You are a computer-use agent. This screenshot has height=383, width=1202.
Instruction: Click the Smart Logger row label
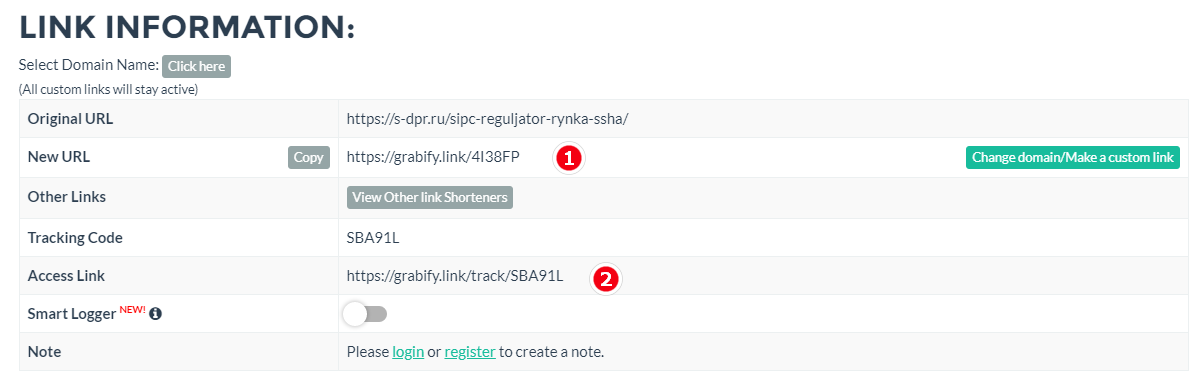tap(72, 314)
